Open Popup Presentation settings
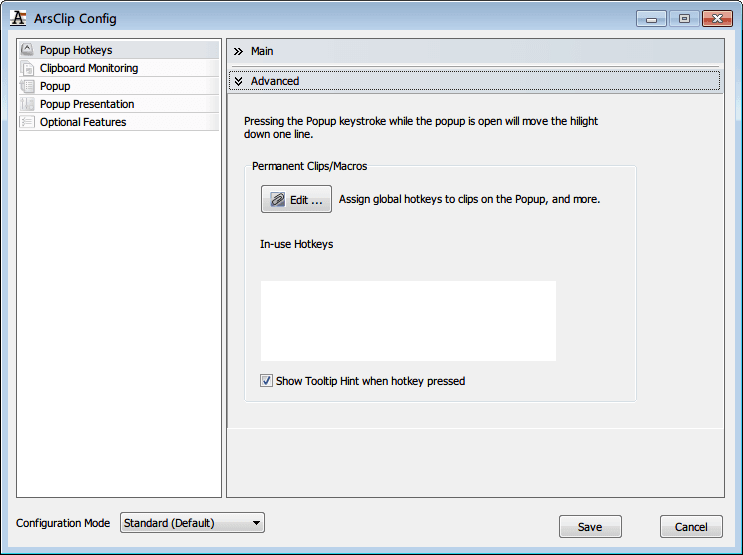 pos(119,104)
